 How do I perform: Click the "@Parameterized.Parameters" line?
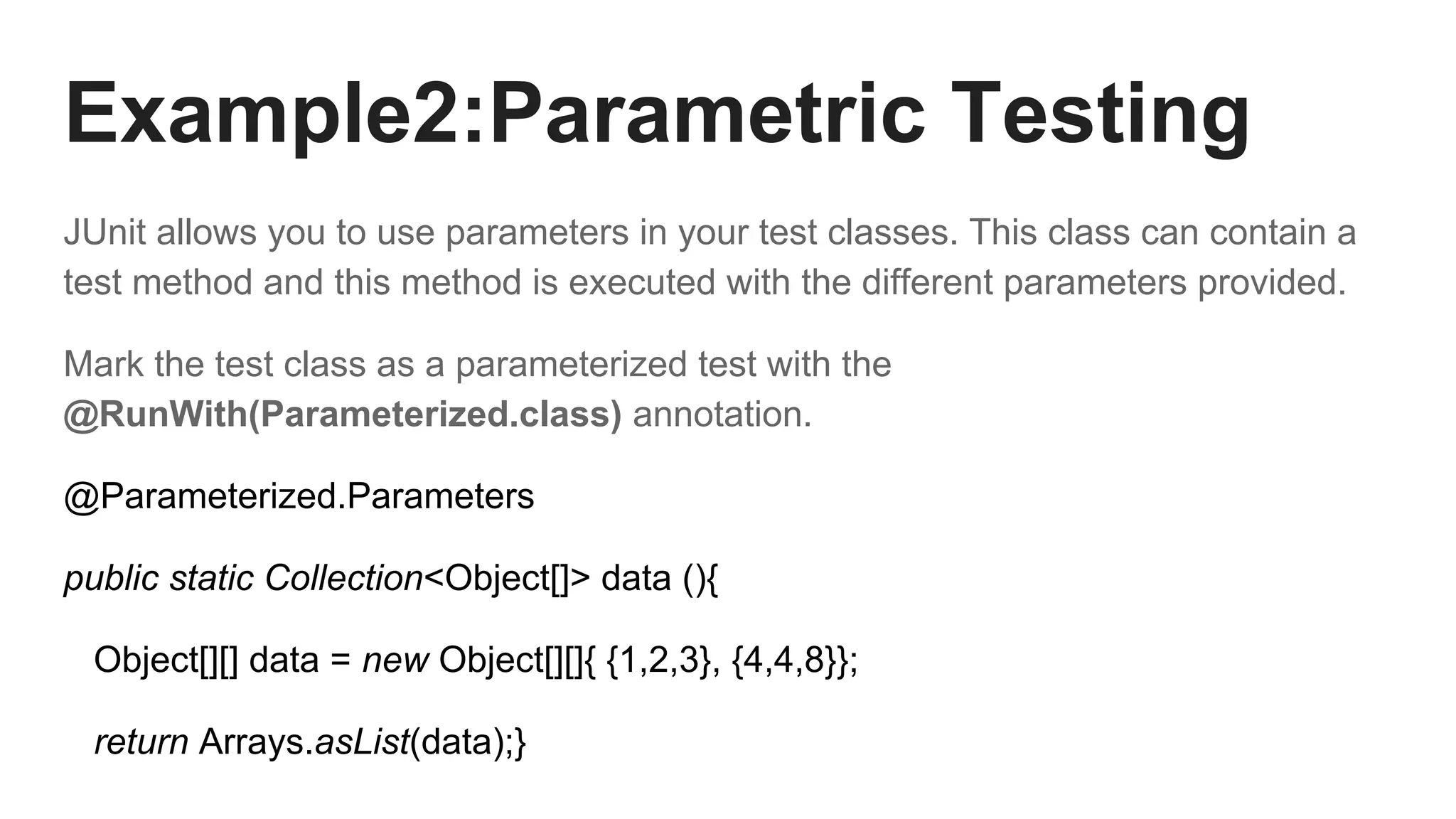299,496
